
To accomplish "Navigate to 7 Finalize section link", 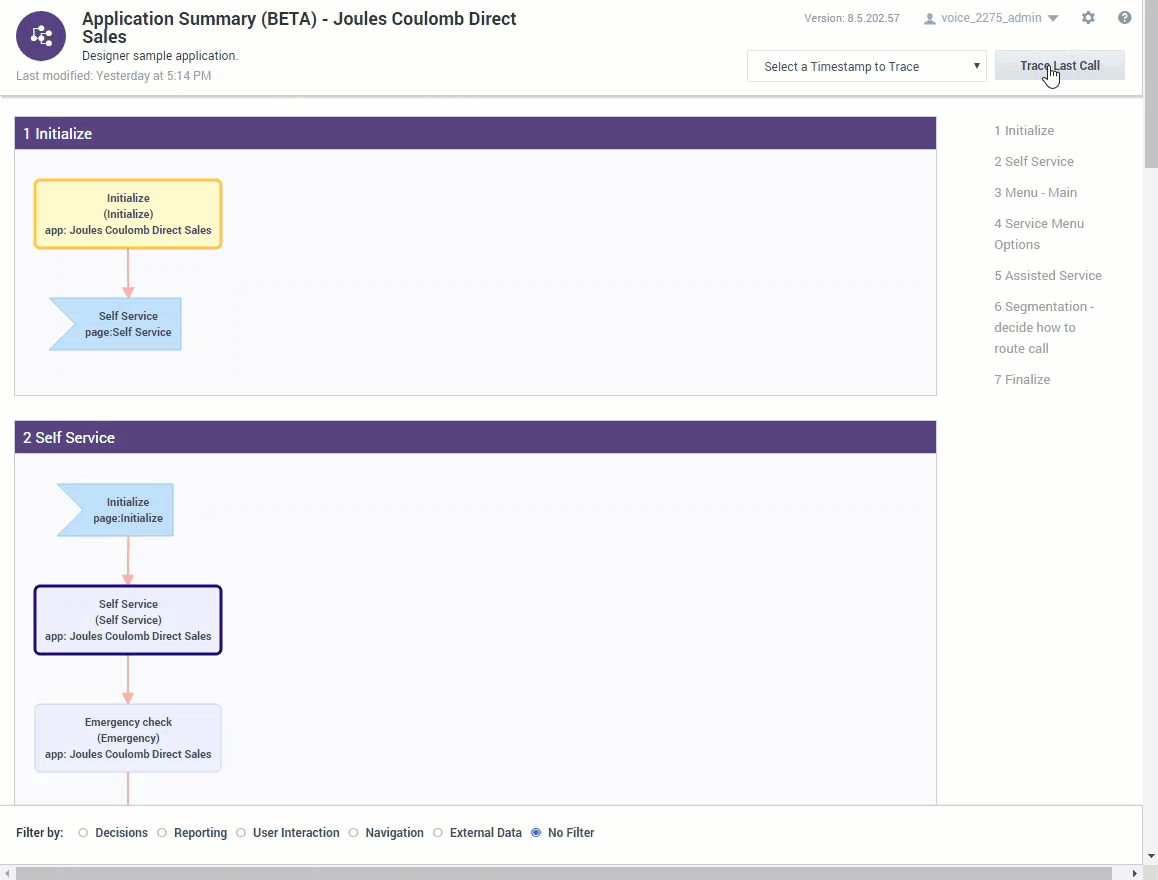I will pos(1022,379).
